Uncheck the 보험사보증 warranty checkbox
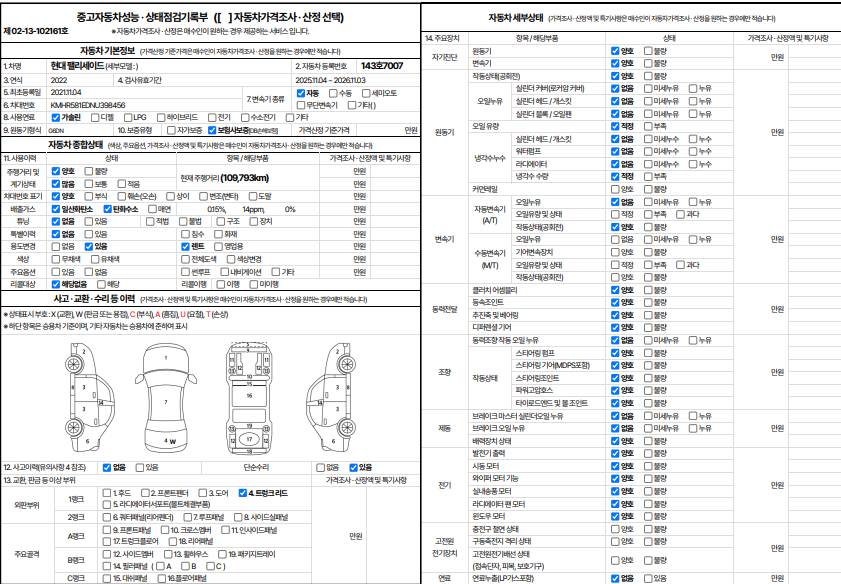The width and height of the screenshot is (841, 584). [x=212, y=130]
